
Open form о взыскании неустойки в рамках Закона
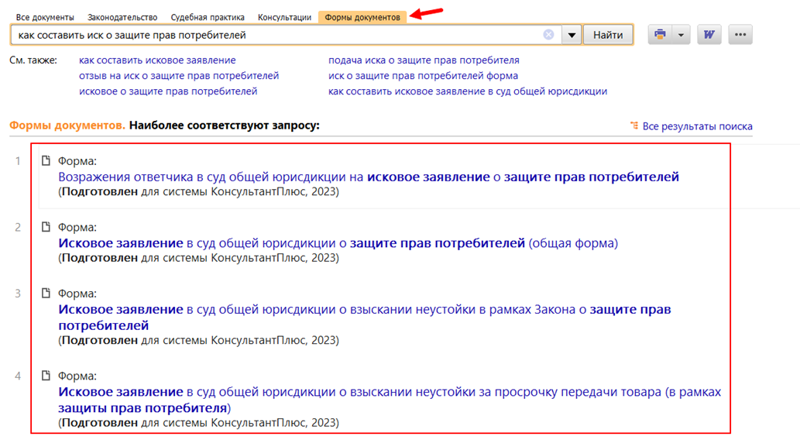[x=364, y=317]
